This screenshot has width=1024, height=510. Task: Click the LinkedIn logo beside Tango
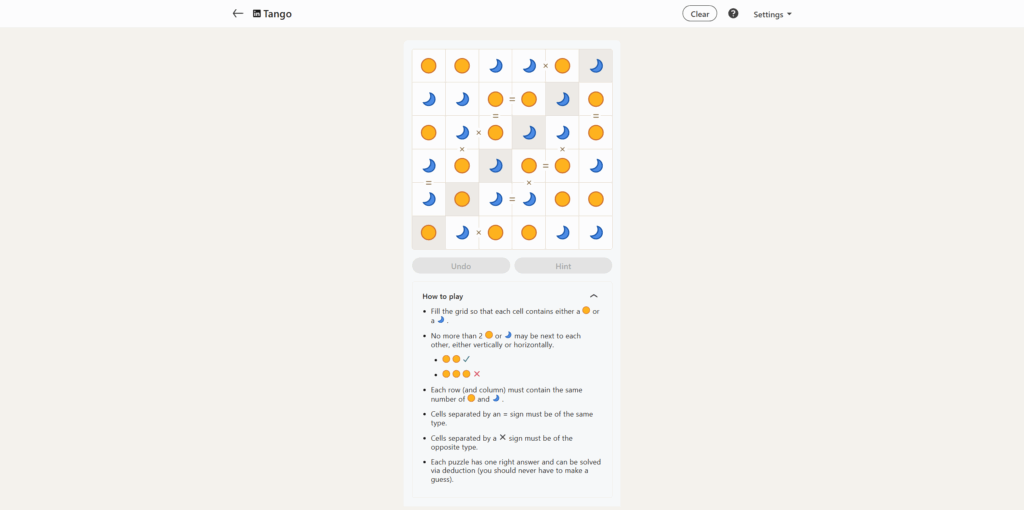pos(257,14)
